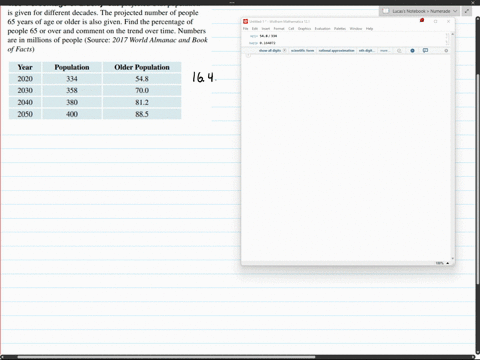Click the expand full-page view arrow icon
This screenshot has height=360, width=480.
(467, 11)
